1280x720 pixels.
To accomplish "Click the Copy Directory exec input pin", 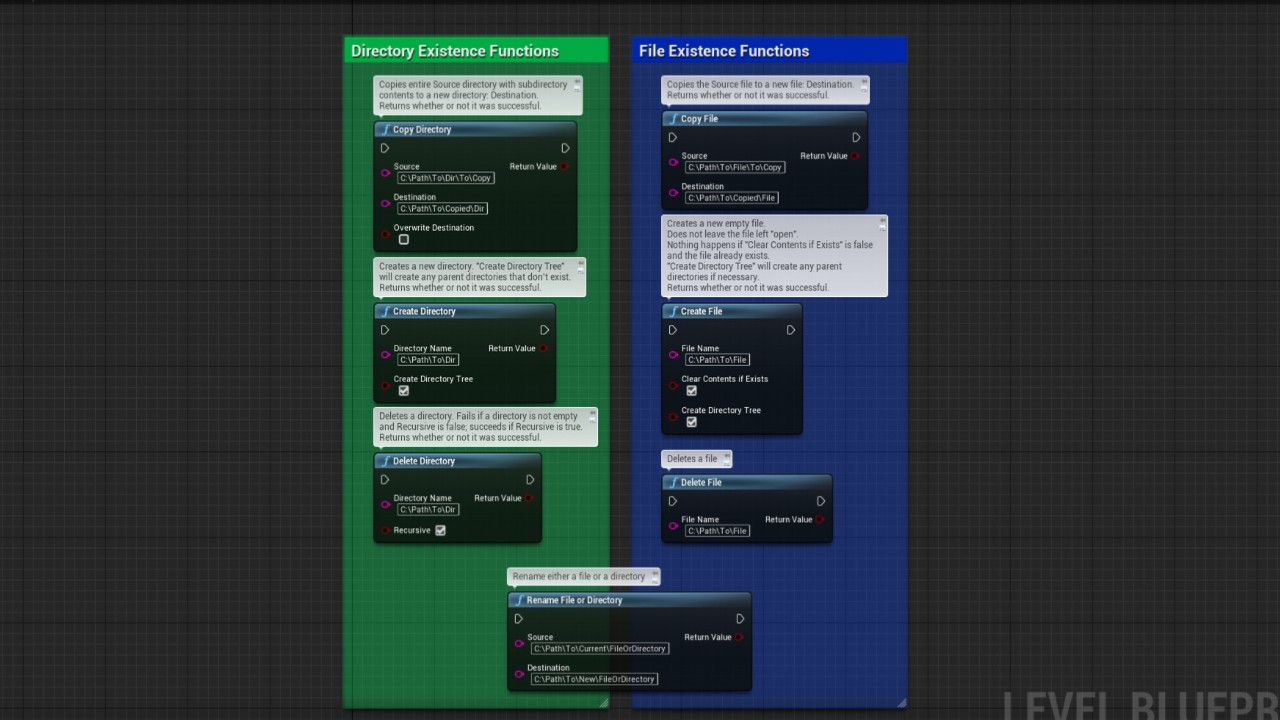I will coord(385,148).
